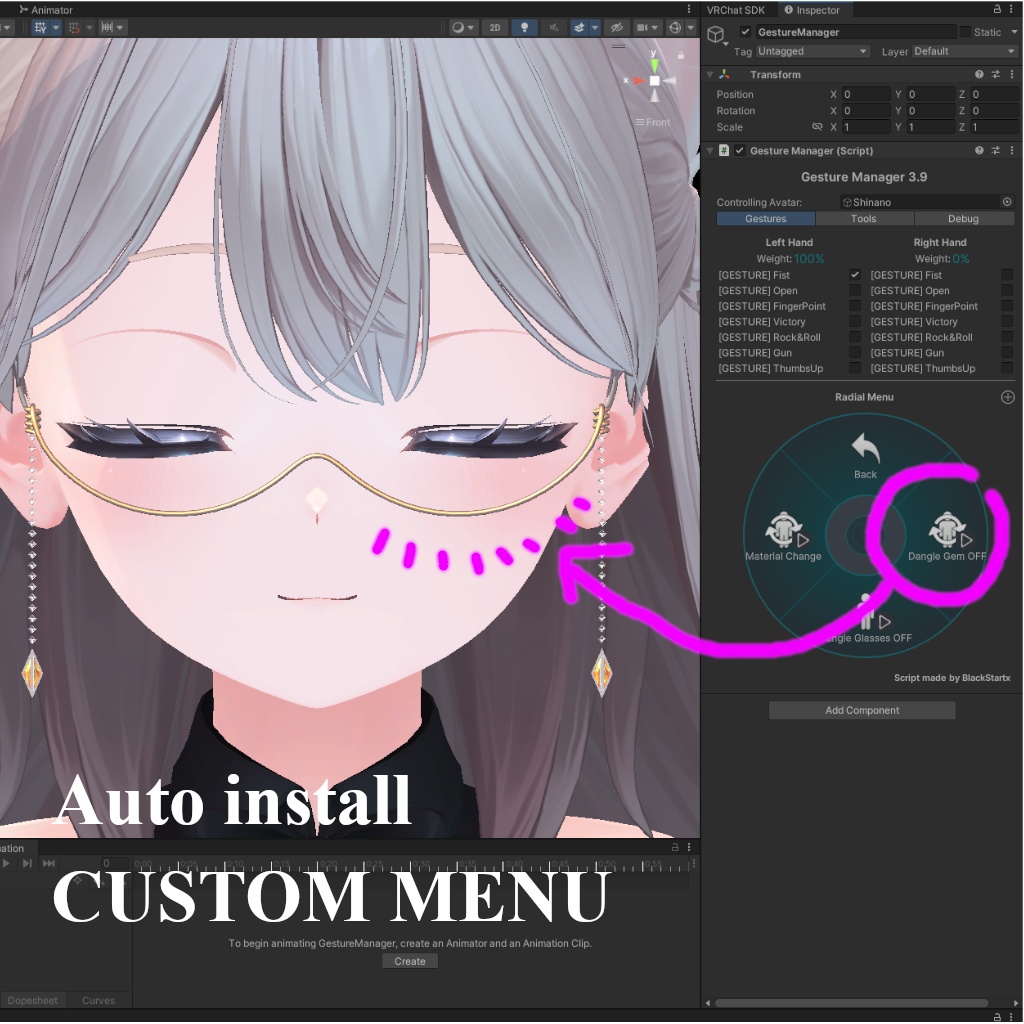
Task: Enable the Static checkbox
Action: point(965,31)
